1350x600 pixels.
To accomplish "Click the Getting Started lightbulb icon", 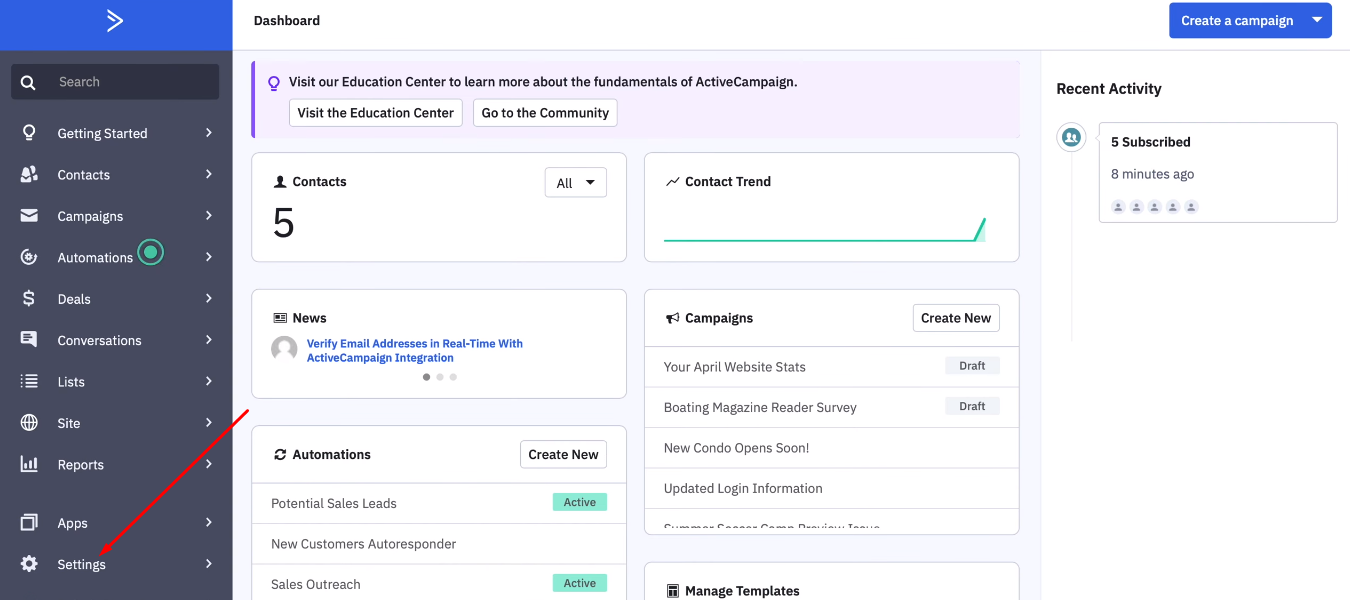I will [29, 133].
